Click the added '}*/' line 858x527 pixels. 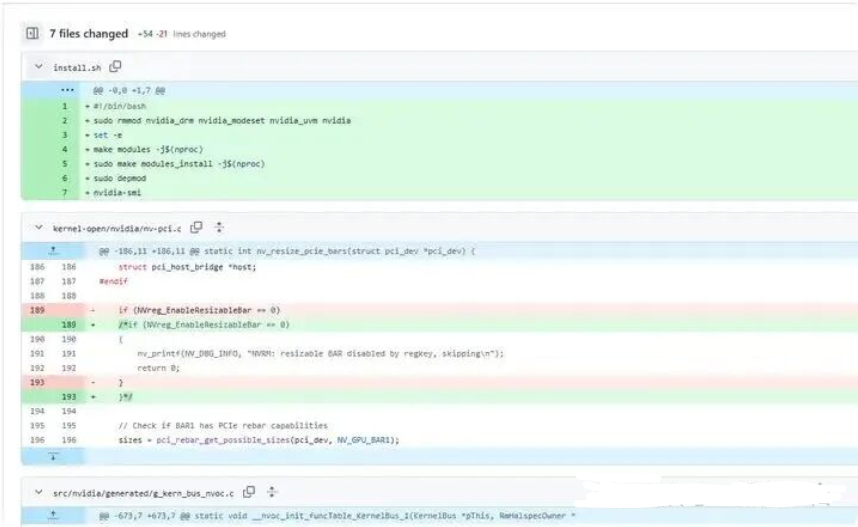(x=125, y=397)
